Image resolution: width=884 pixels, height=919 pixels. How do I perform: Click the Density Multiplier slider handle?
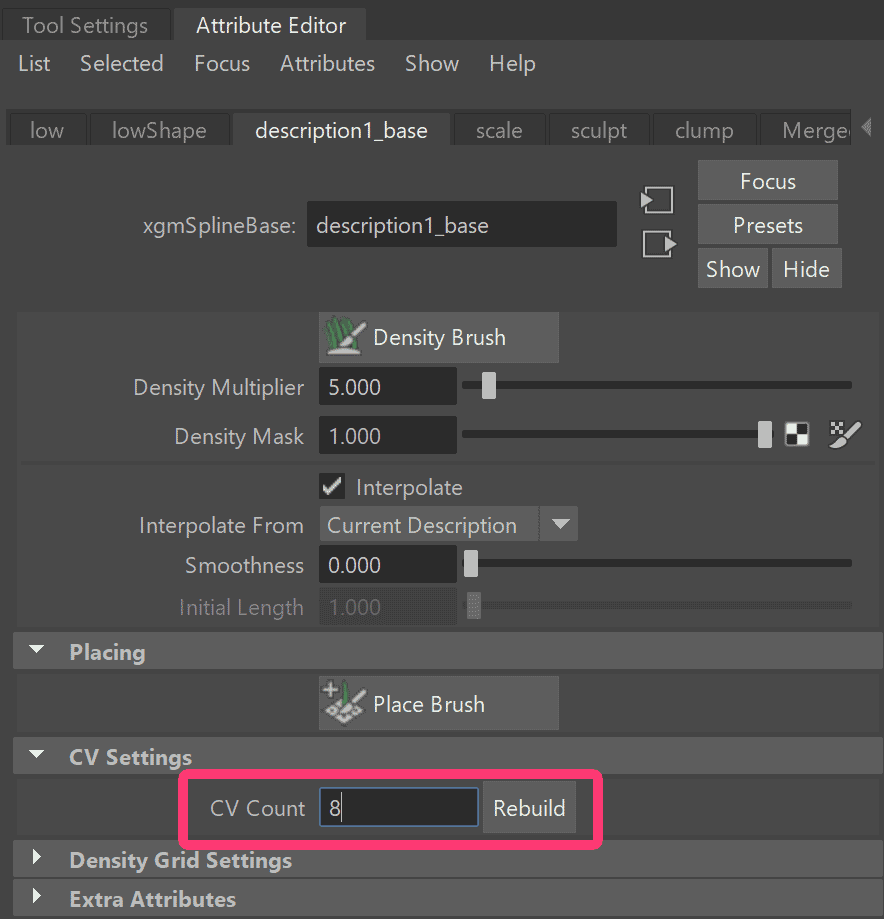[x=489, y=386]
